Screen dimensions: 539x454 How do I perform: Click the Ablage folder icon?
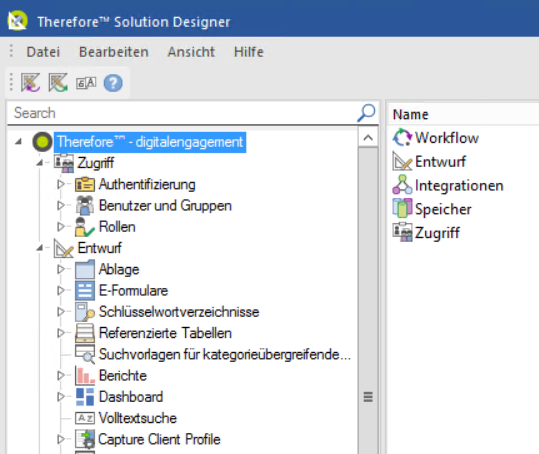click(x=85, y=269)
